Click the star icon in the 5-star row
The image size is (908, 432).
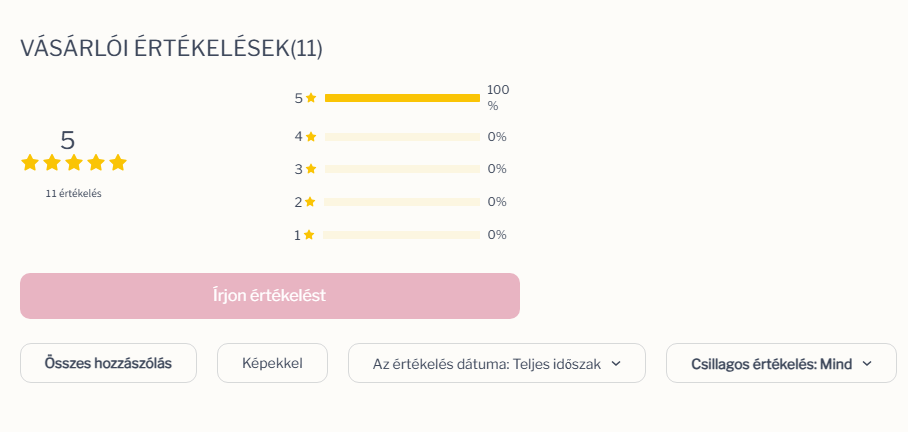311,98
